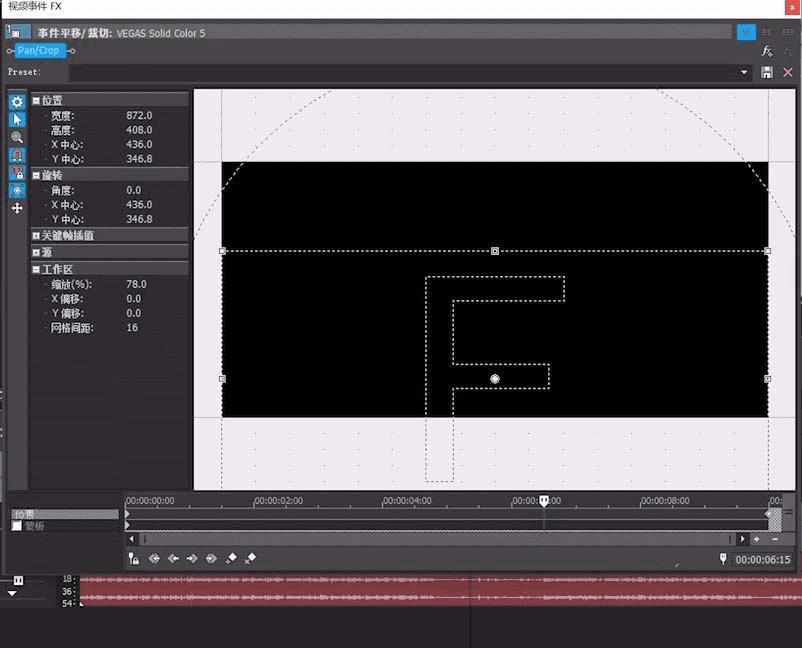Click the 宽度 value 872.0
The width and height of the screenshot is (802, 648).
(x=139, y=116)
